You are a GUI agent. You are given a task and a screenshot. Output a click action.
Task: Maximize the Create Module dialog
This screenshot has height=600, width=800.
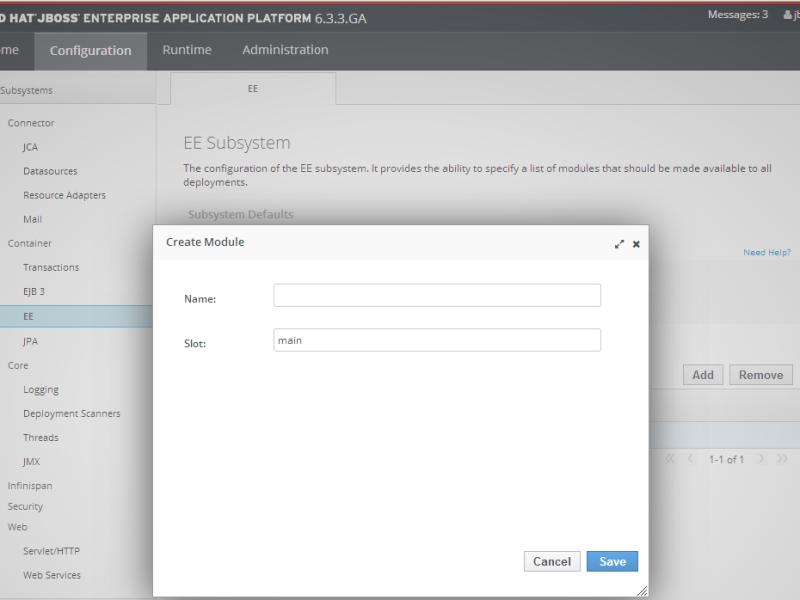[x=619, y=244]
